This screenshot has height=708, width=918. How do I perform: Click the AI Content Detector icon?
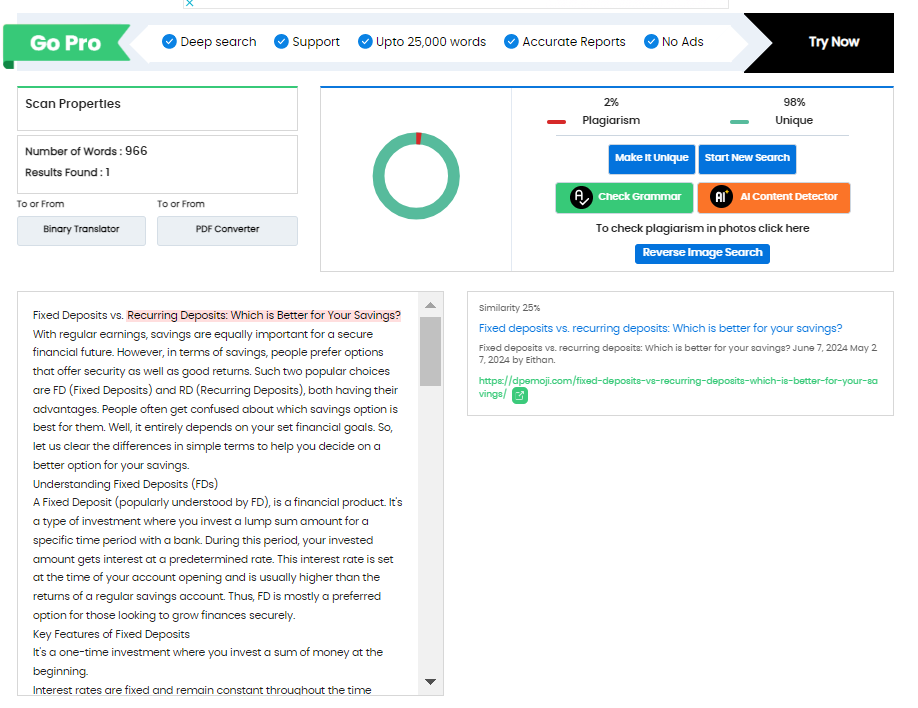pyautogui.click(x=721, y=197)
